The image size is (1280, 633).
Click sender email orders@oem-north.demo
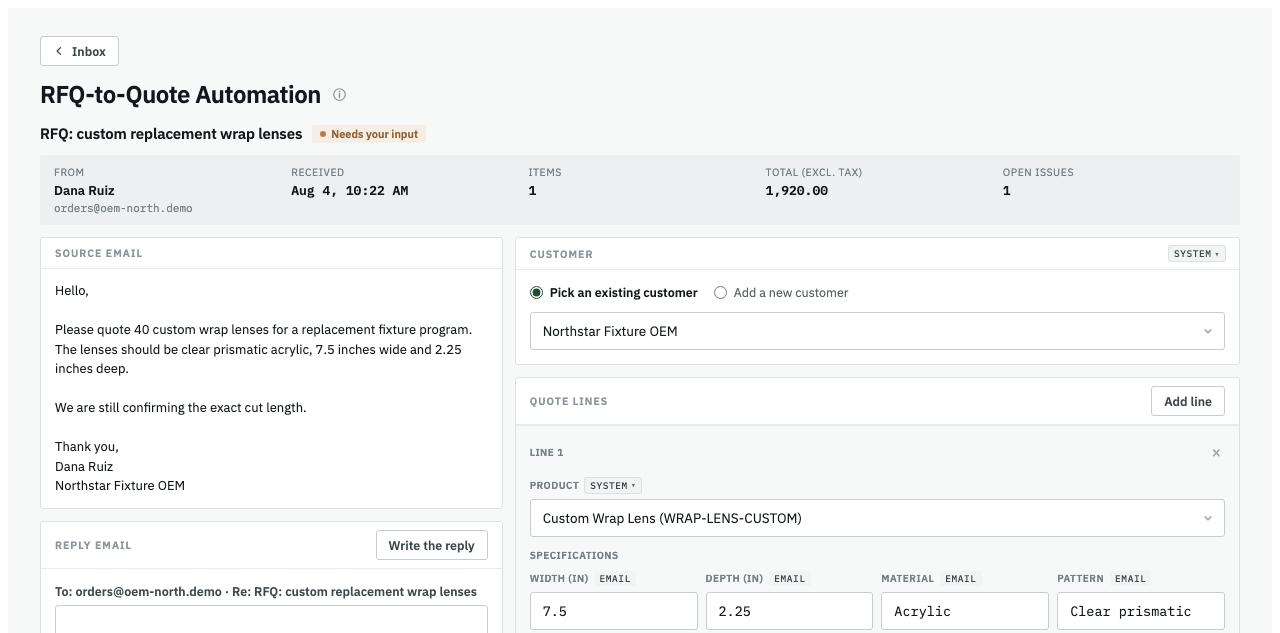point(123,208)
